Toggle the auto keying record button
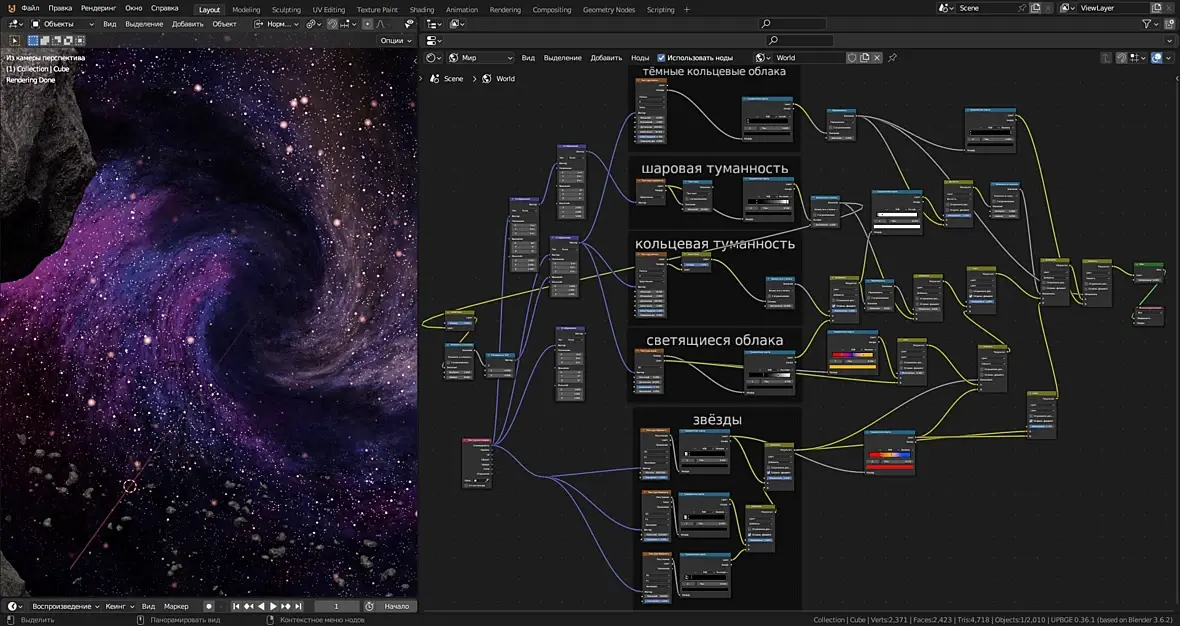Viewport: 1180px width, 626px height. coord(209,606)
